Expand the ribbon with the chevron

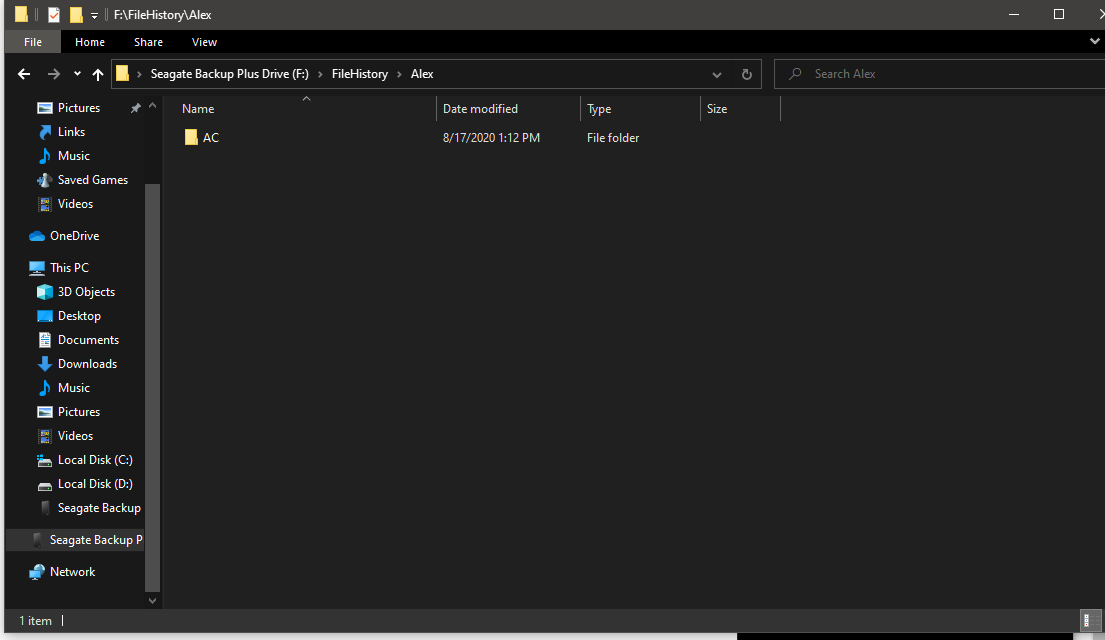click(x=1094, y=41)
